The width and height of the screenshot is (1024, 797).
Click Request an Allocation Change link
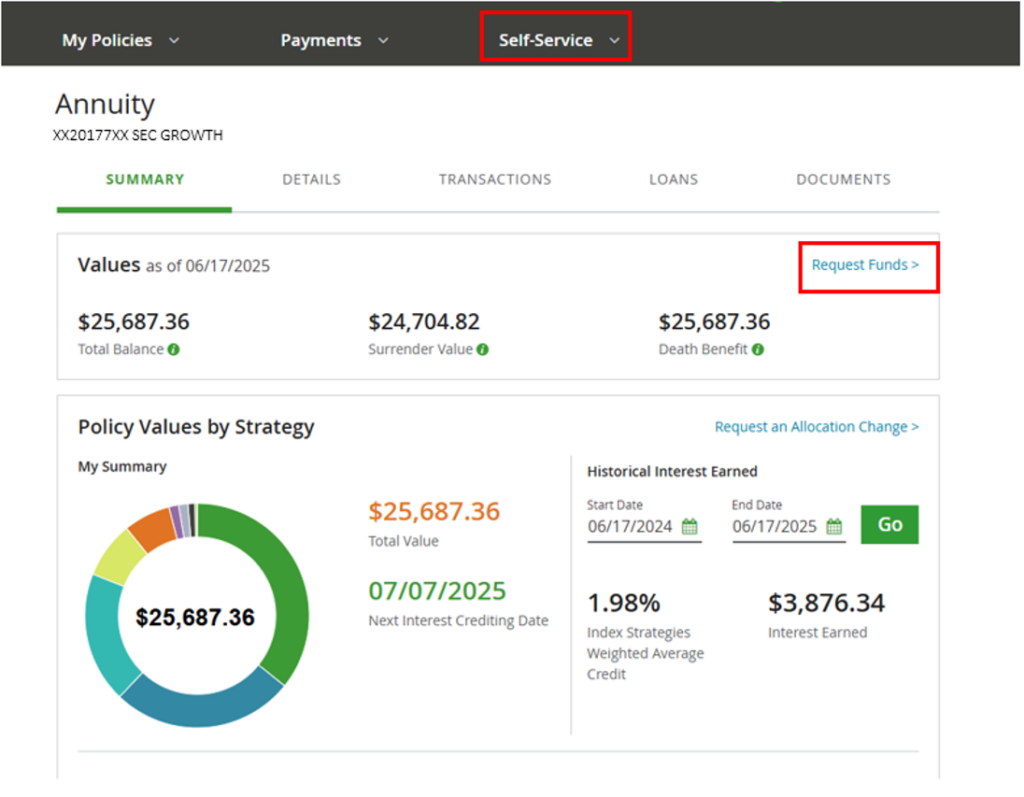point(816,427)
